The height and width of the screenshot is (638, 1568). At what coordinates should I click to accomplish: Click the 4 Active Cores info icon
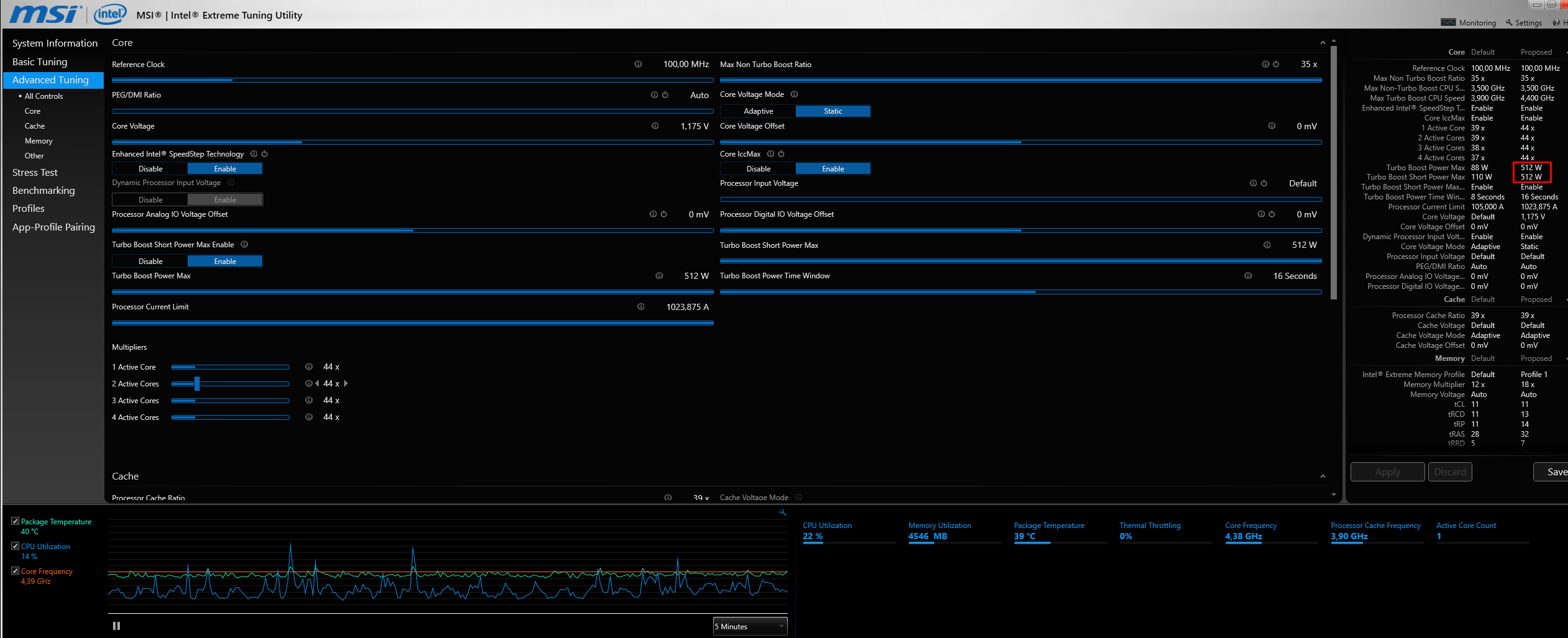(x=309, y=417)
